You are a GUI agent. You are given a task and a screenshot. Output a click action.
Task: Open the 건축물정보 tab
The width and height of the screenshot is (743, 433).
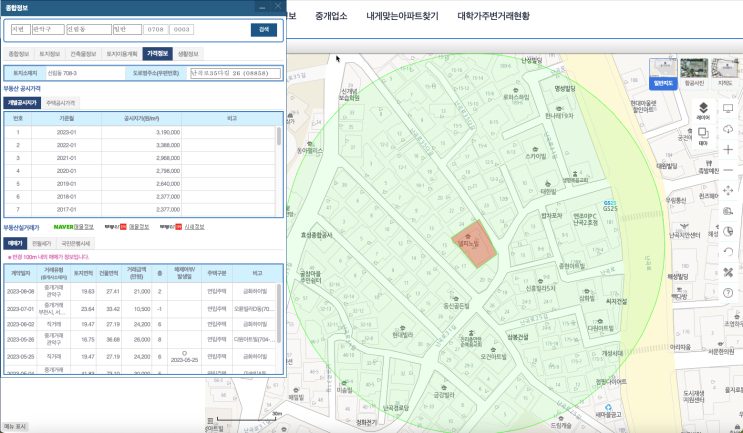click(83, 54)
